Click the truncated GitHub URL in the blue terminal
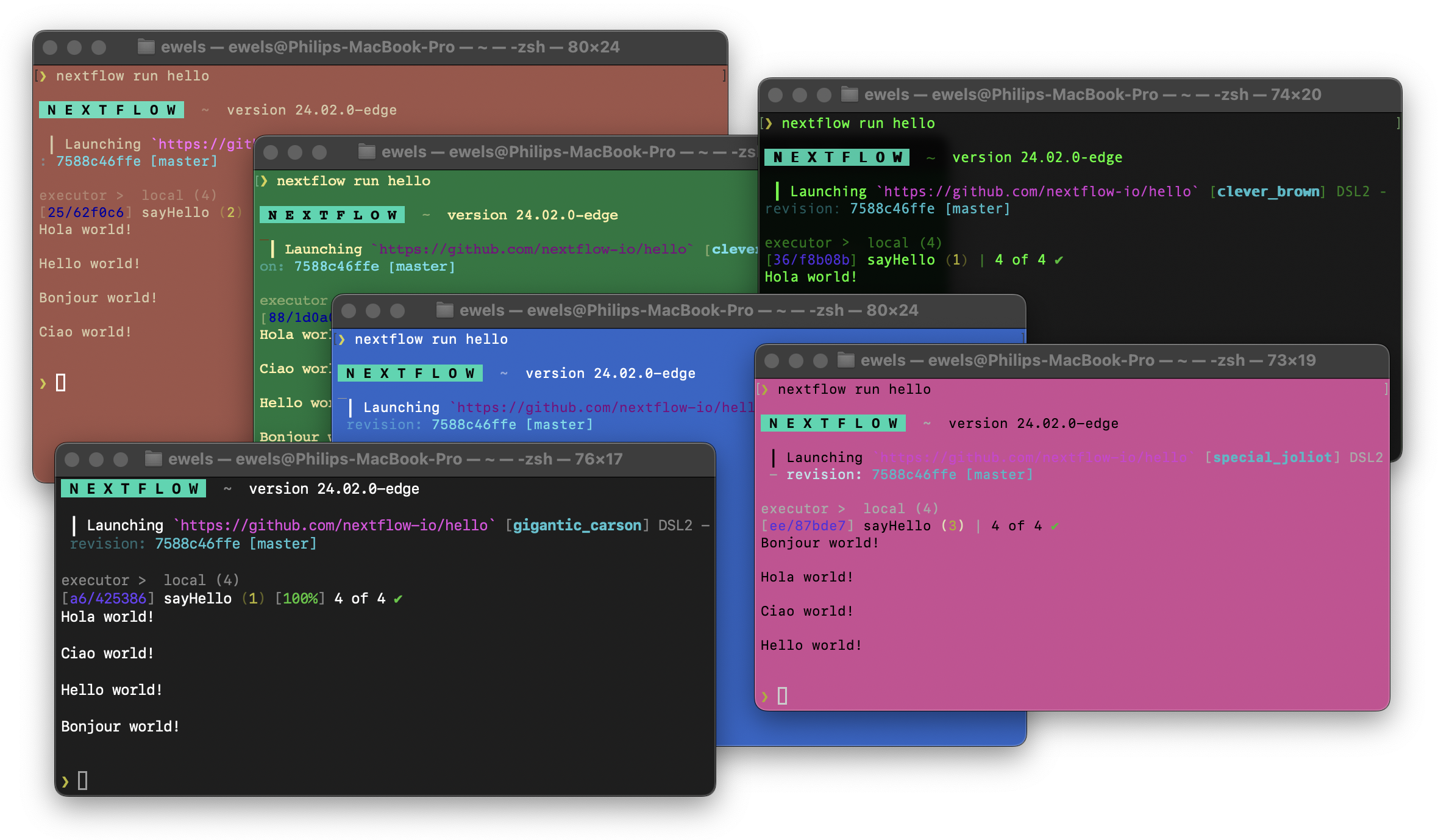 coord(603,407)
